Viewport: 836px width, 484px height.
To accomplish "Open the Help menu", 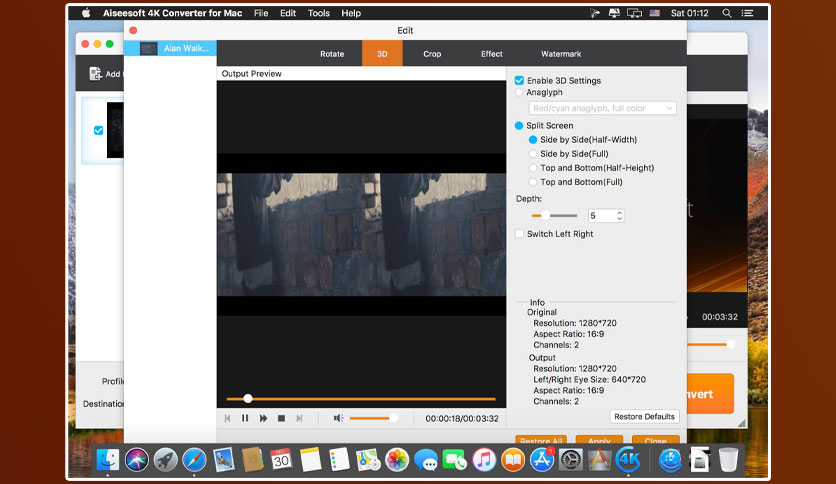I will click(x=351, y=13).
